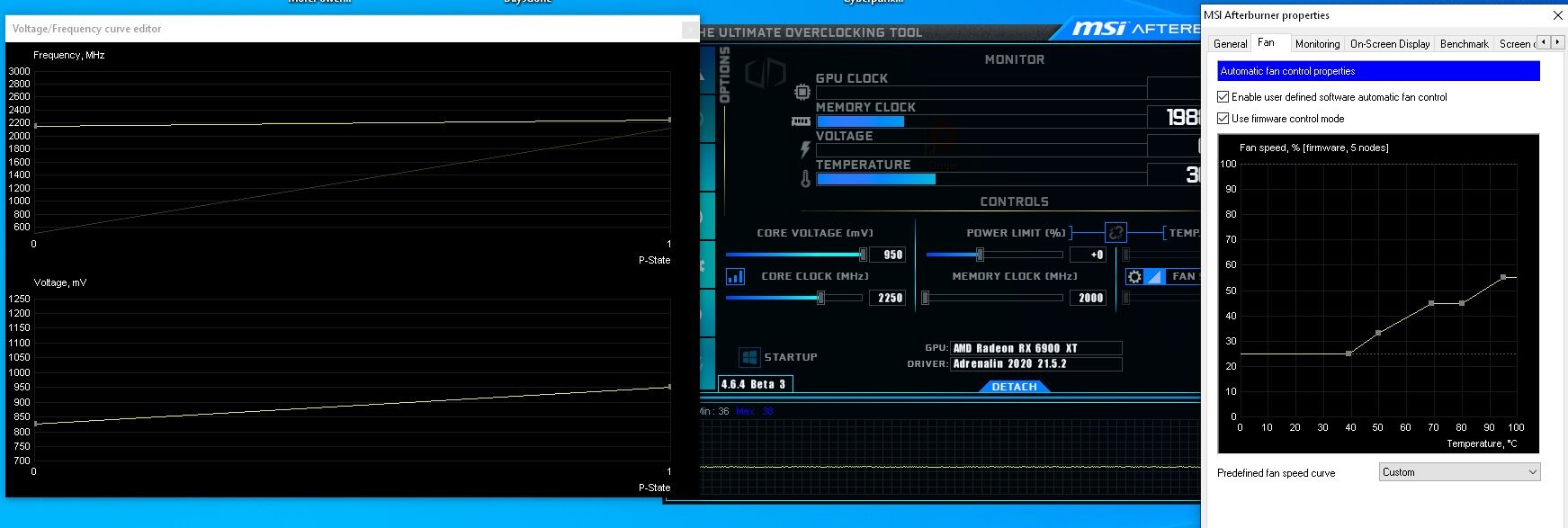The width and height of the screenshot is (1568, 528).
Task: Switch to the General tab
Action: click(1230, 44)
